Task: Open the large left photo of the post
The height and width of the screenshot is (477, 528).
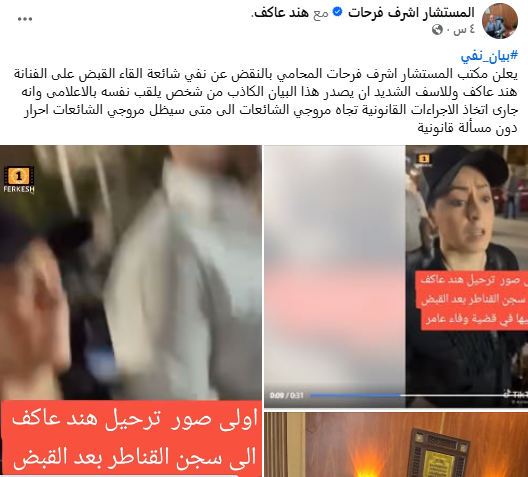Action: pyautogui.click(x=131, y=311)
